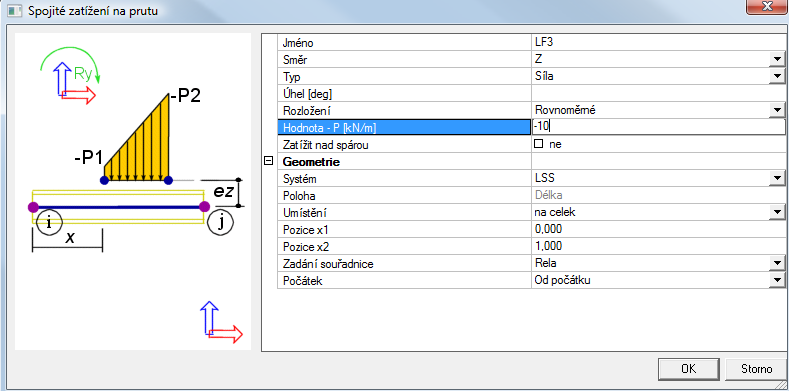
Task: Click the Storno cancel button
Action: 756,369
